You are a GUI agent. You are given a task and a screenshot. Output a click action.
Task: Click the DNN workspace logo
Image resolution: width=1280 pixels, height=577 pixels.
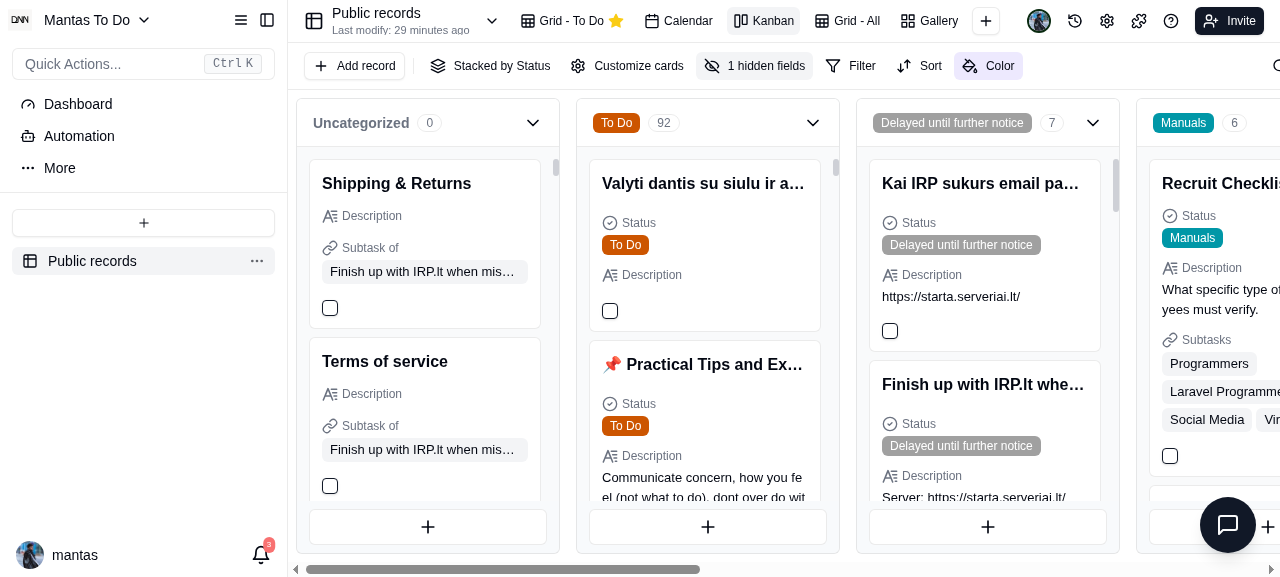pyautogui.click(x=20, y=20)
